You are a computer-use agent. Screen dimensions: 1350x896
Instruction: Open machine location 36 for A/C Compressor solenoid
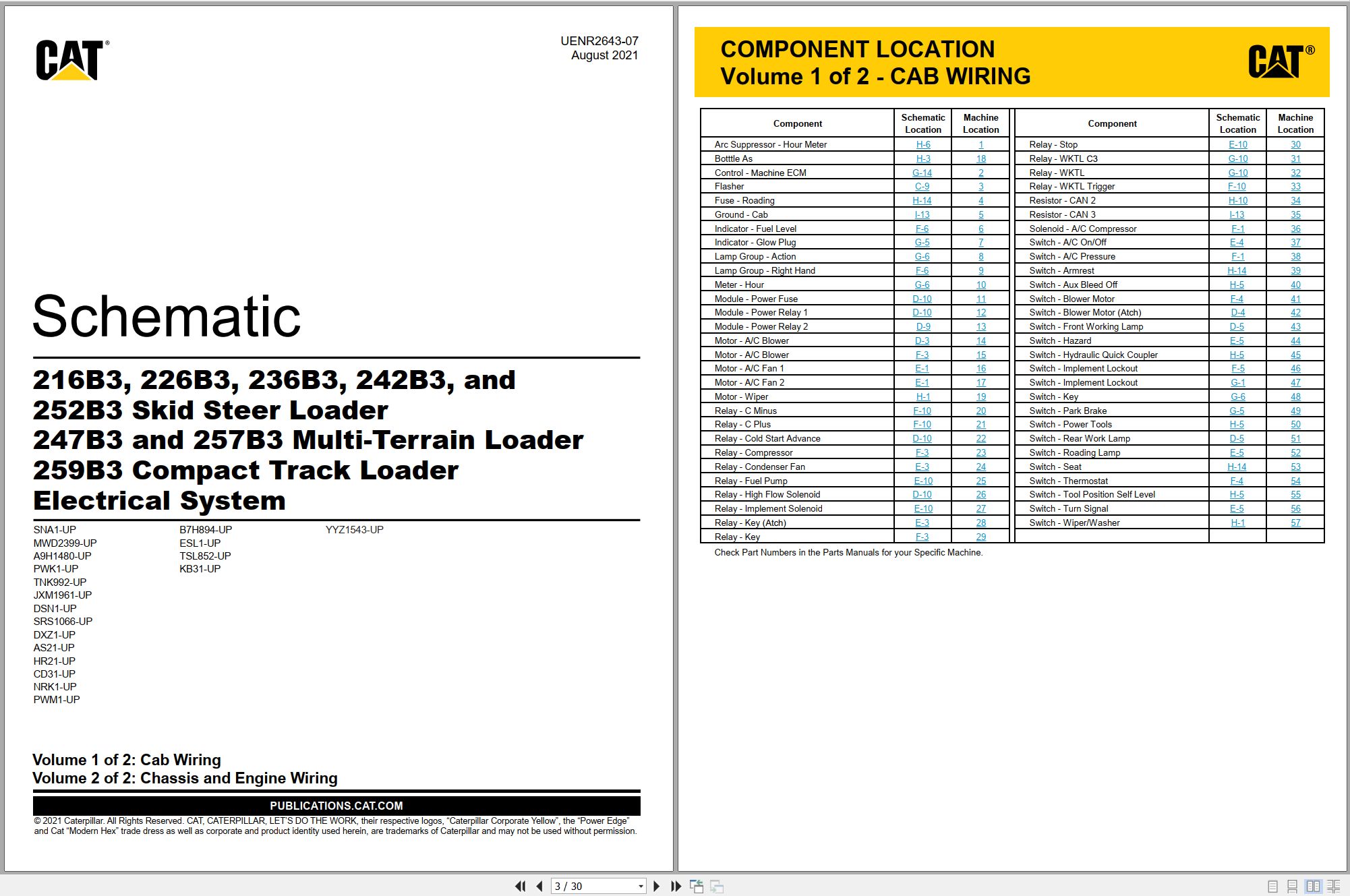coord(1295,229)
